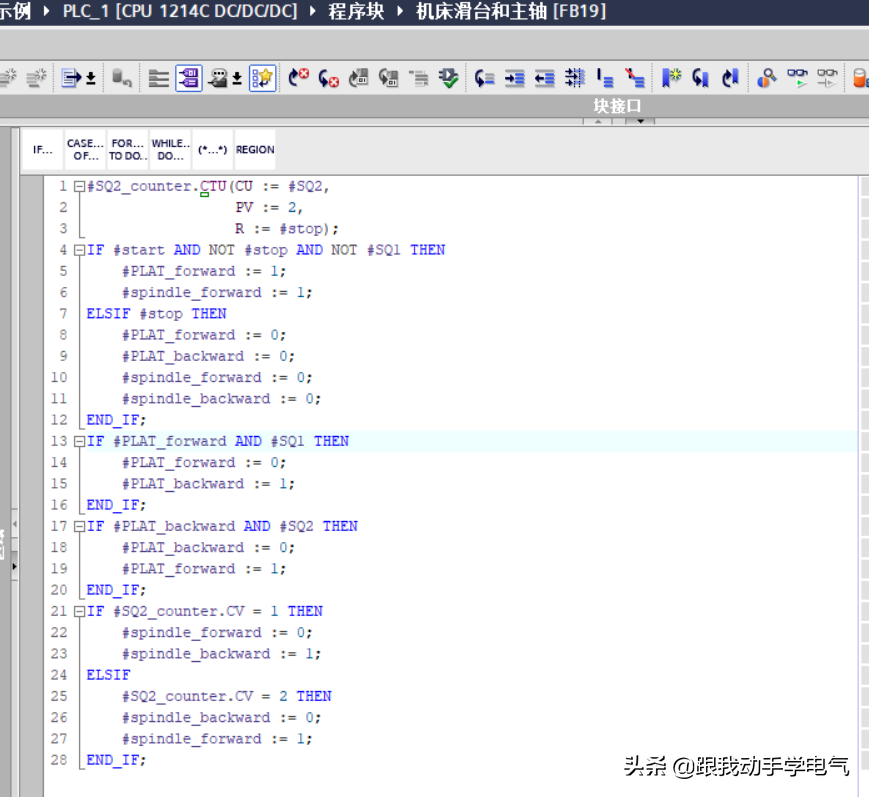This screenshot has height=797, width=869.
Task: Click the indent text toolbar icon
Action: click(x=515, y=78)
